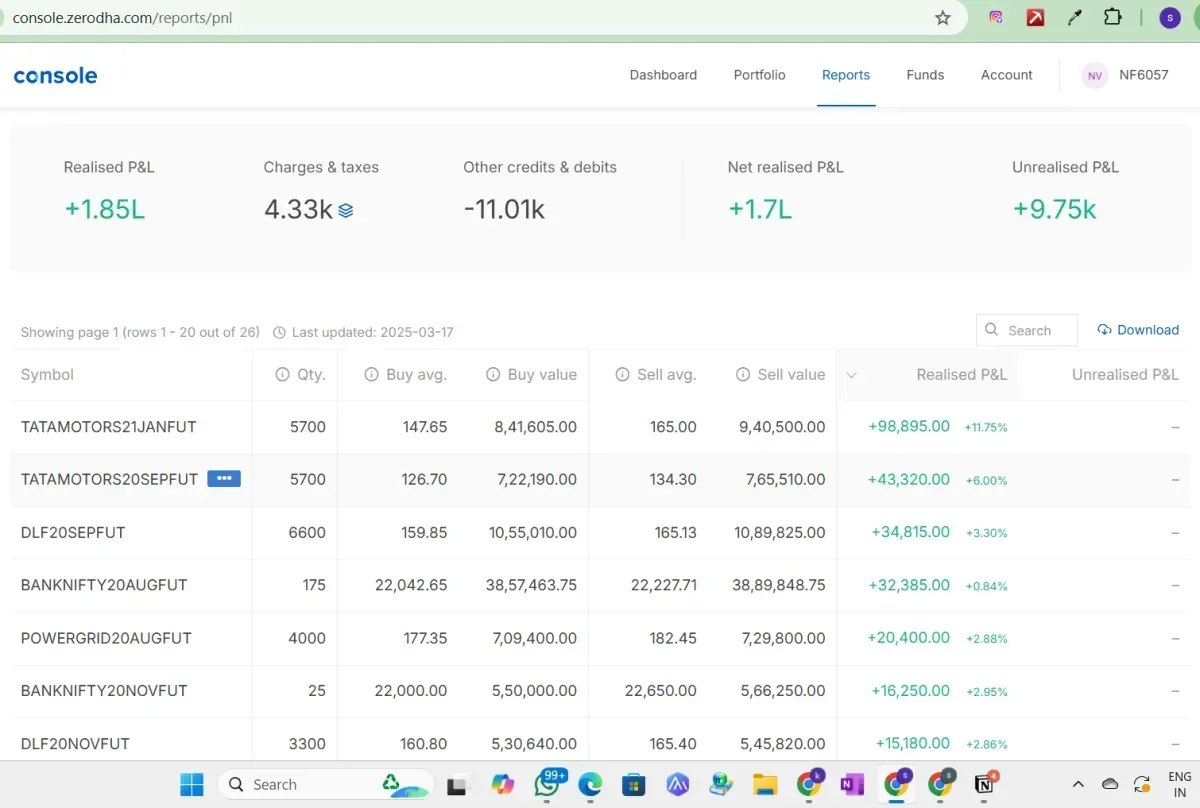This screenshot has width=1200, height=808.
Task: Open the Reports tab
Action: click(846, 75)
